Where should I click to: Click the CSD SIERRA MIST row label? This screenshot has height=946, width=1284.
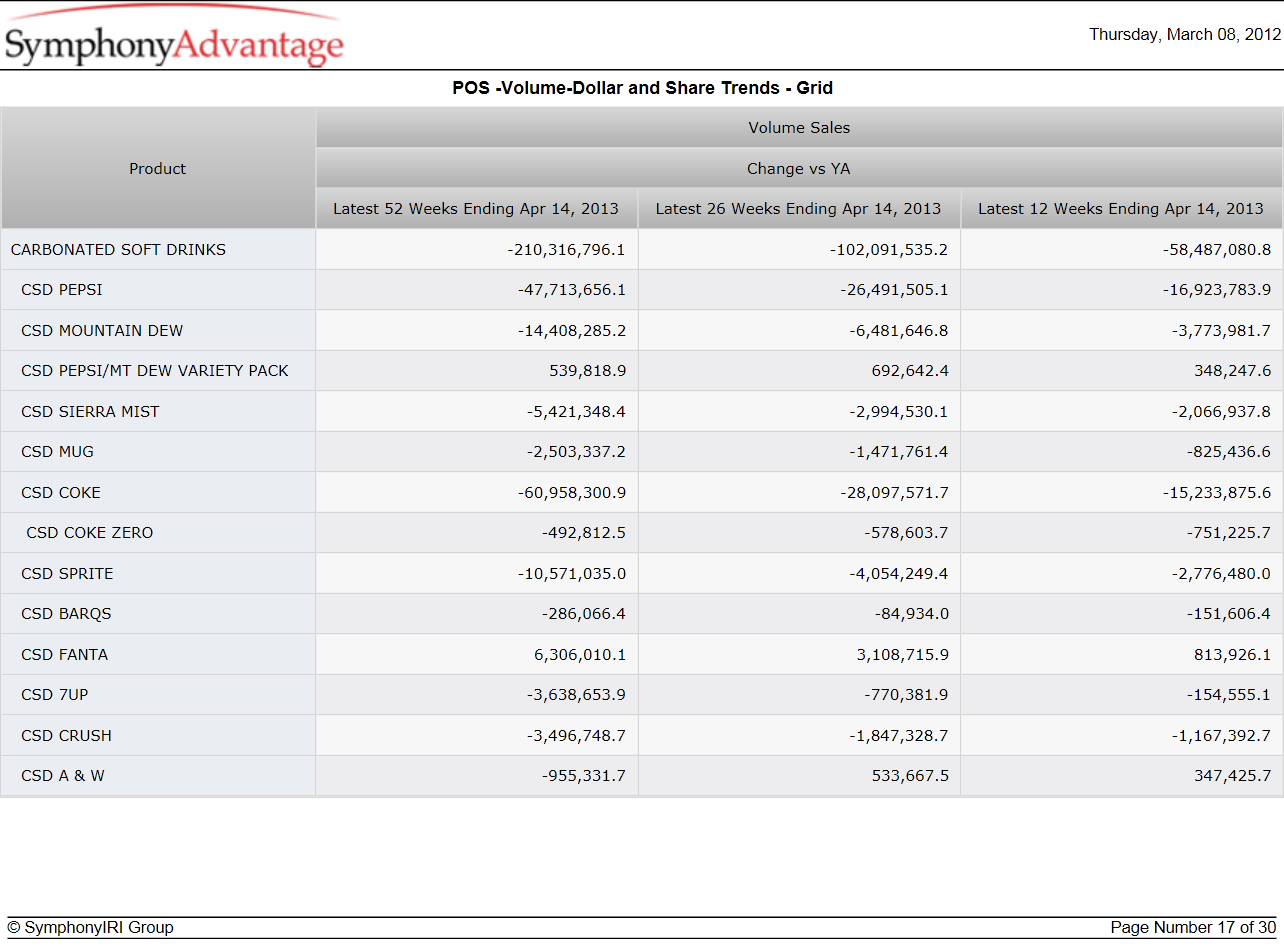point(90,412)
